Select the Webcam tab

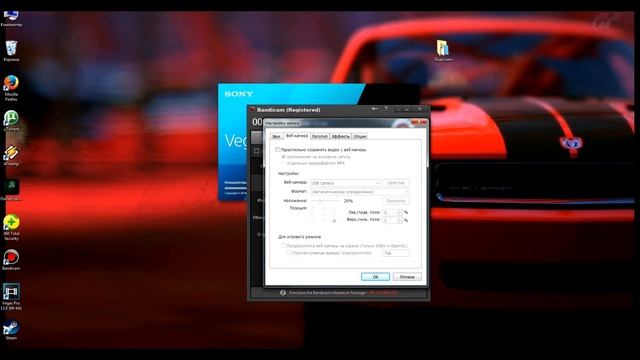pos(297,136)
